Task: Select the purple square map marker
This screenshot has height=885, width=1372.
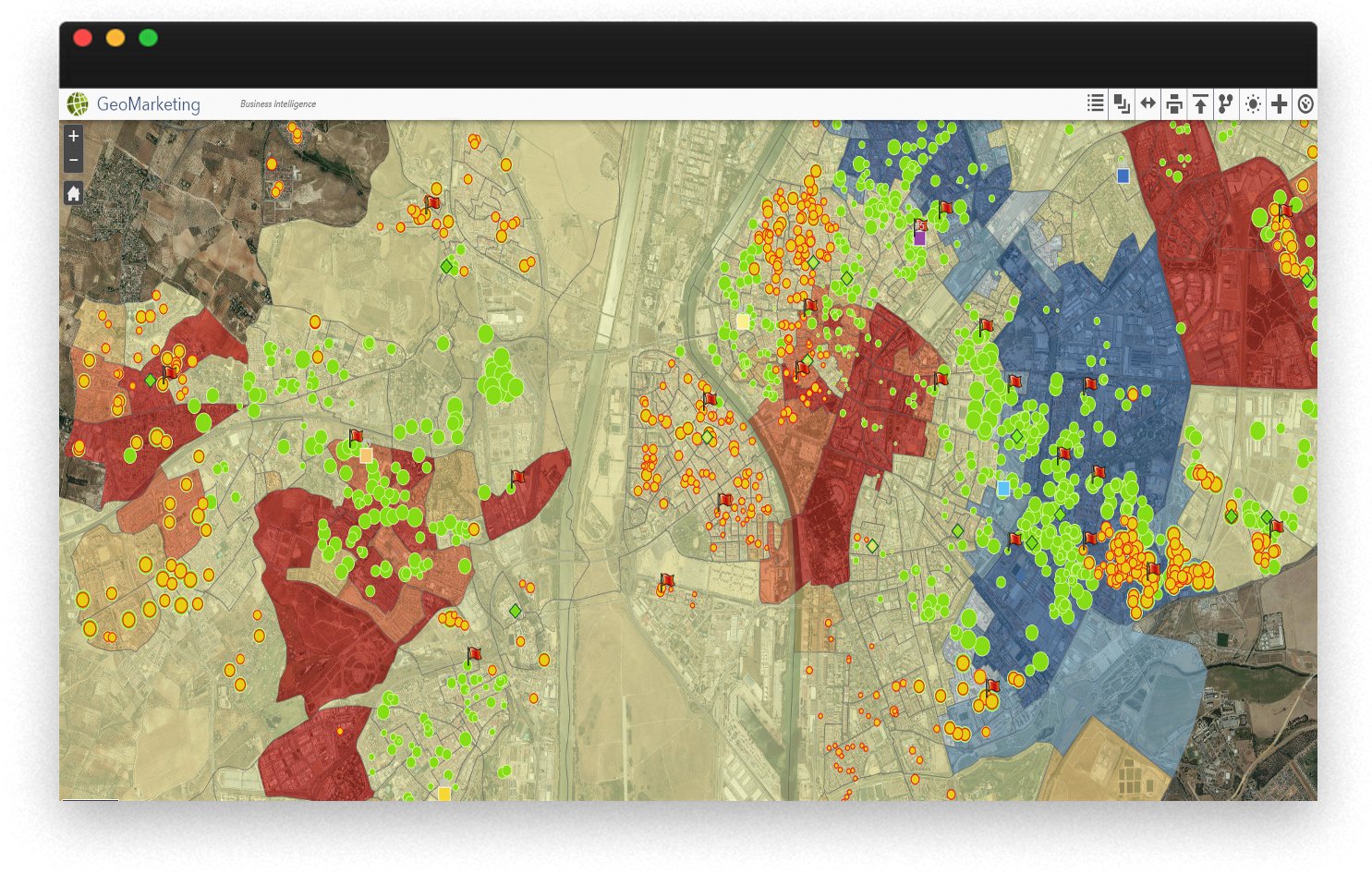Action: 919,238
